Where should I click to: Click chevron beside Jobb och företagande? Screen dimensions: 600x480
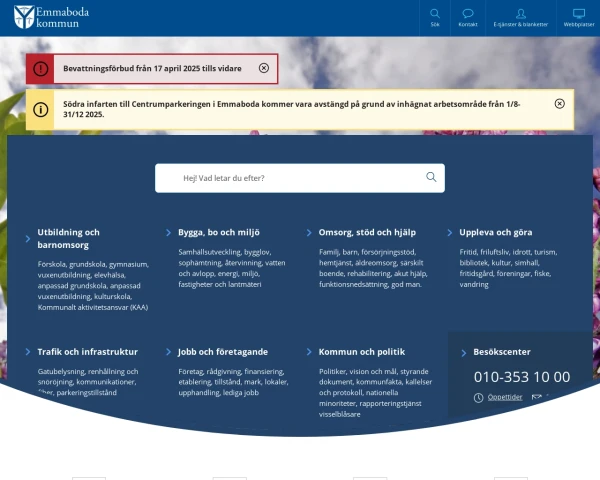coord(168,352)
